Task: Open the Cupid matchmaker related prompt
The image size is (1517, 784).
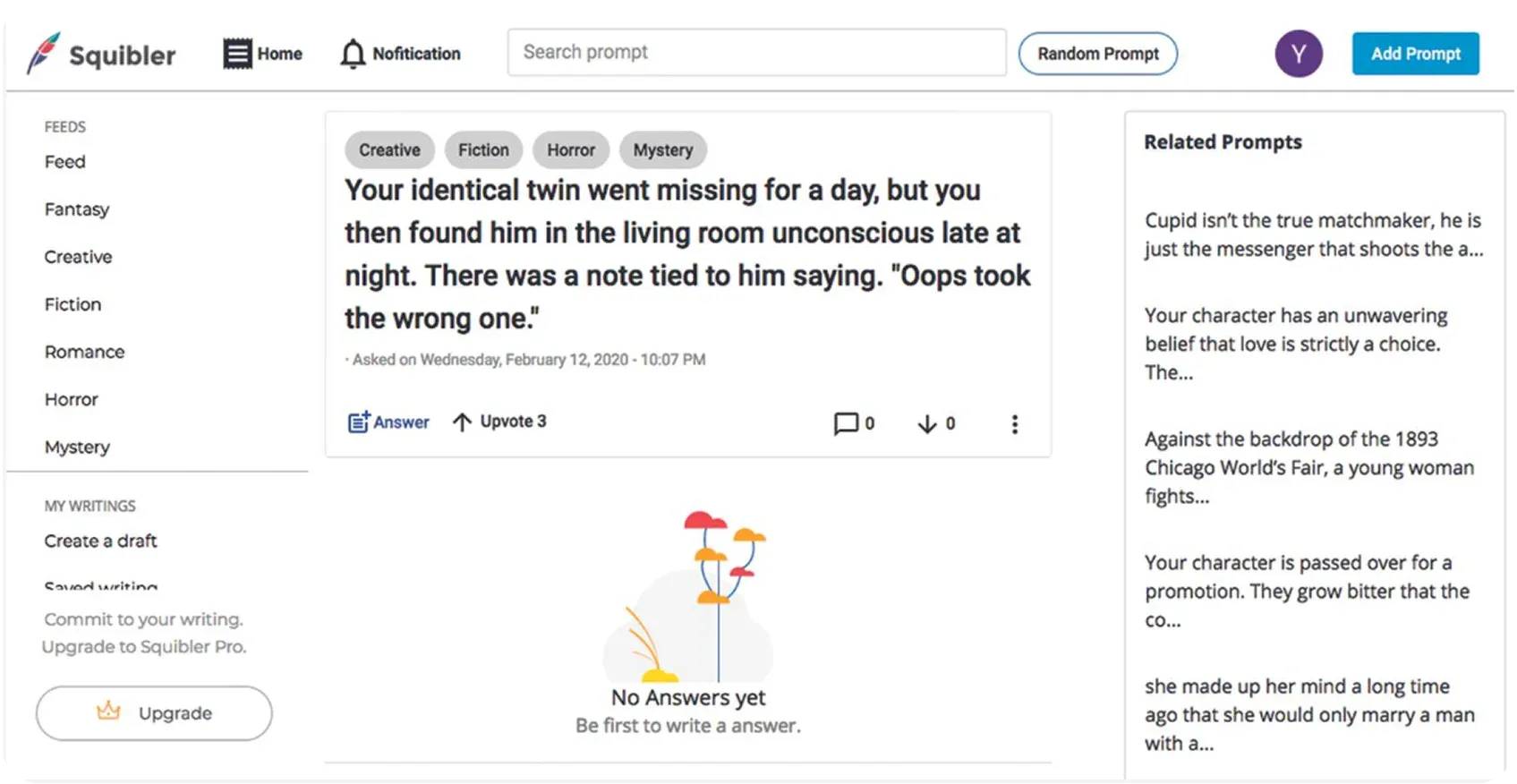Action: [x=1313, y=234]
